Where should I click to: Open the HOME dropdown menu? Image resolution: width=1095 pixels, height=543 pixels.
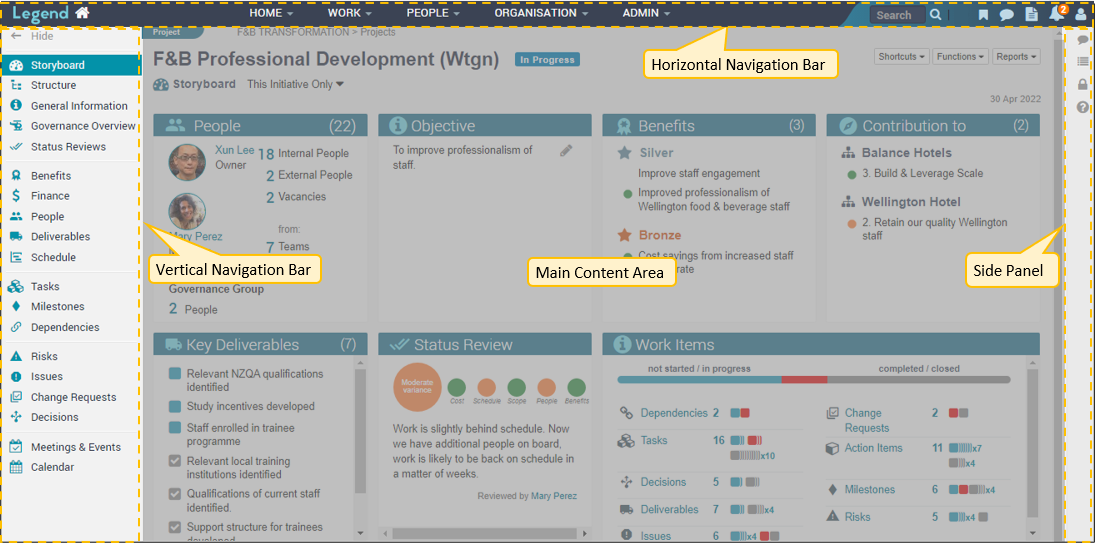point(271,13)
